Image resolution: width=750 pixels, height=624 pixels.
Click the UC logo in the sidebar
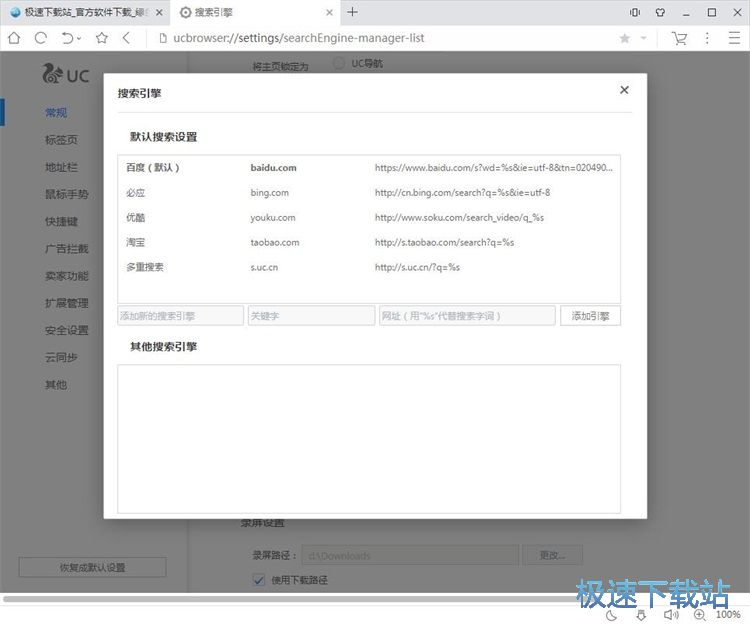click(x=66, y=75)
